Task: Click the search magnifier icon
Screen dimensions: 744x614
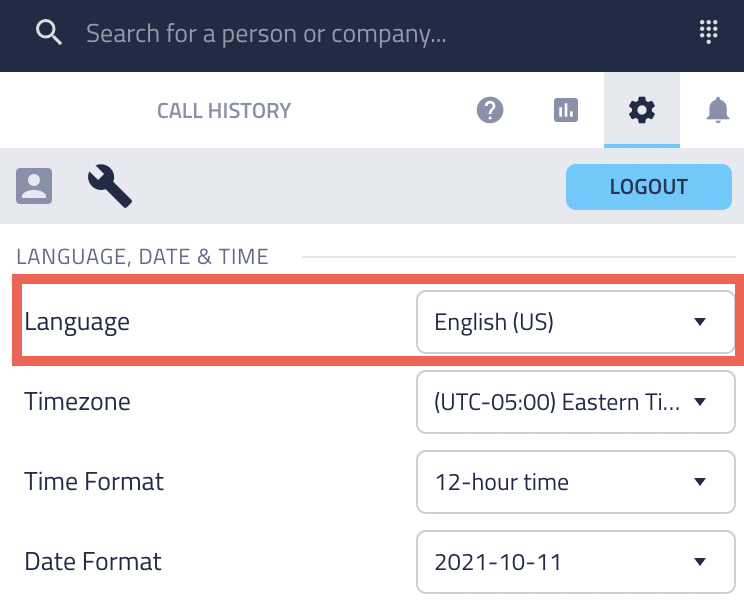Action: coord(49,33)
